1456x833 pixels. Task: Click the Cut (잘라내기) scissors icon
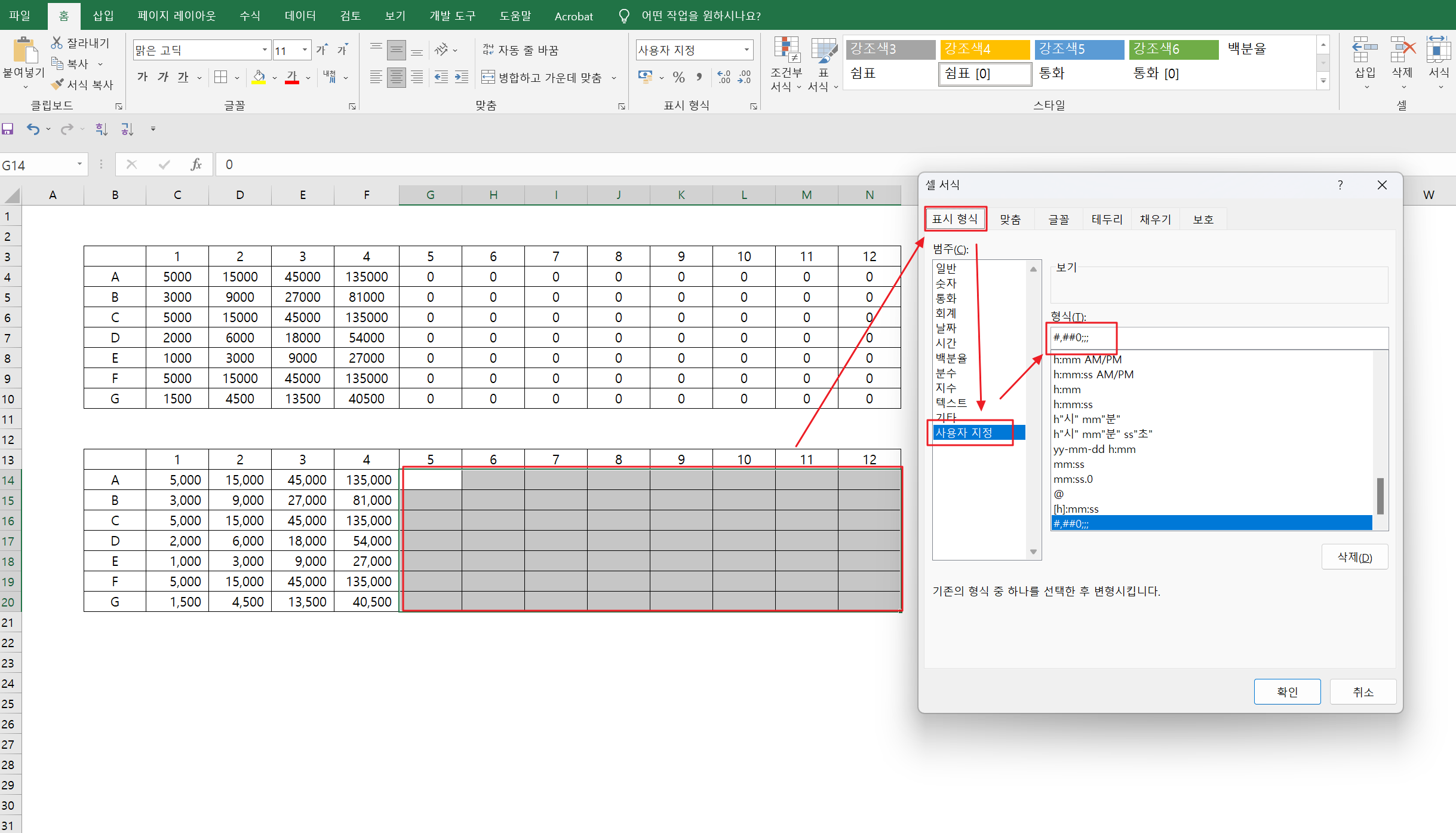(57, 42)
